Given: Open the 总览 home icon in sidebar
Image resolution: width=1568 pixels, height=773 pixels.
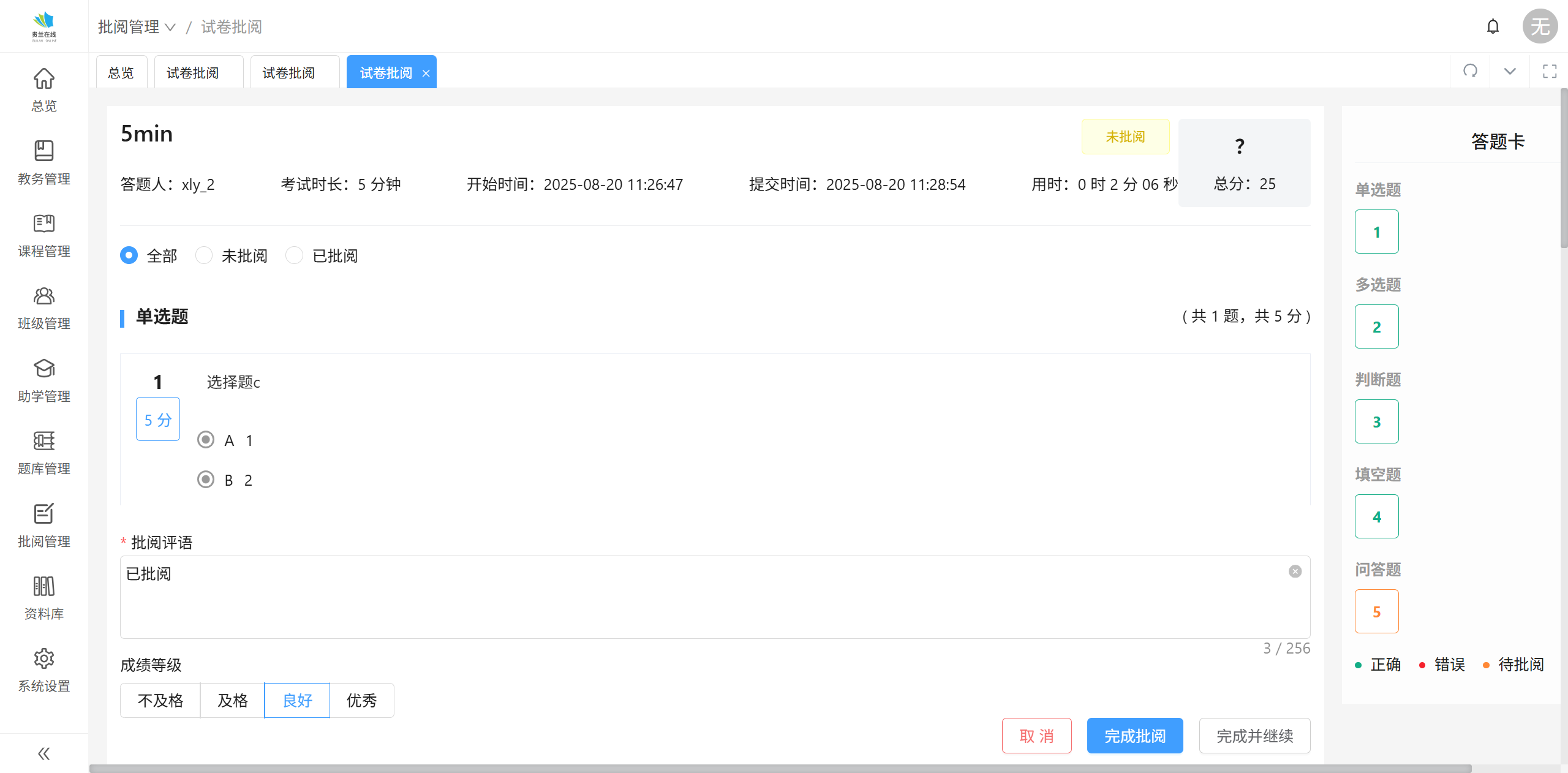Looking at the screenshot, I should click(x=43, y=79).
